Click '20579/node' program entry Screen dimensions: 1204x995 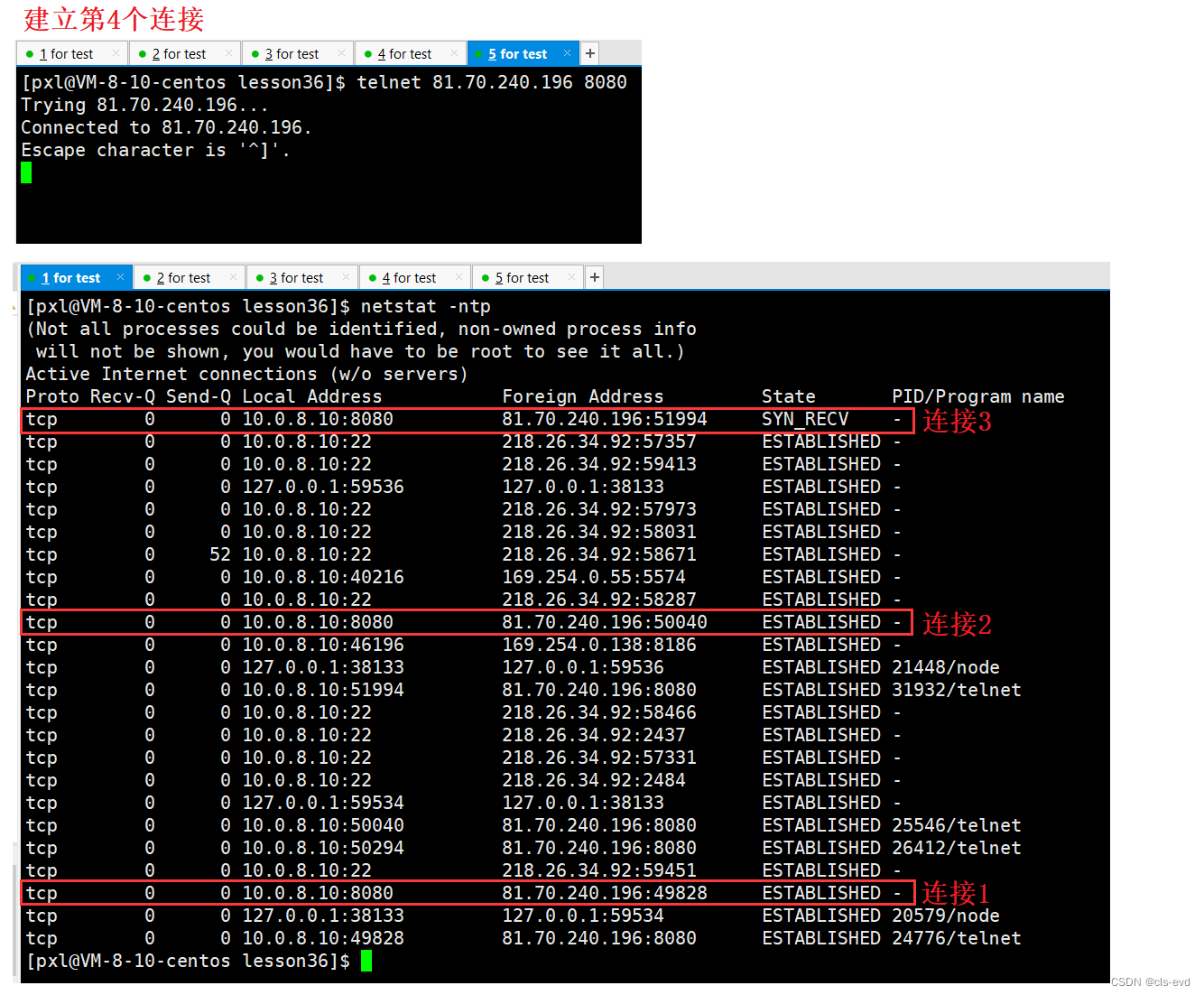(946, 916)
